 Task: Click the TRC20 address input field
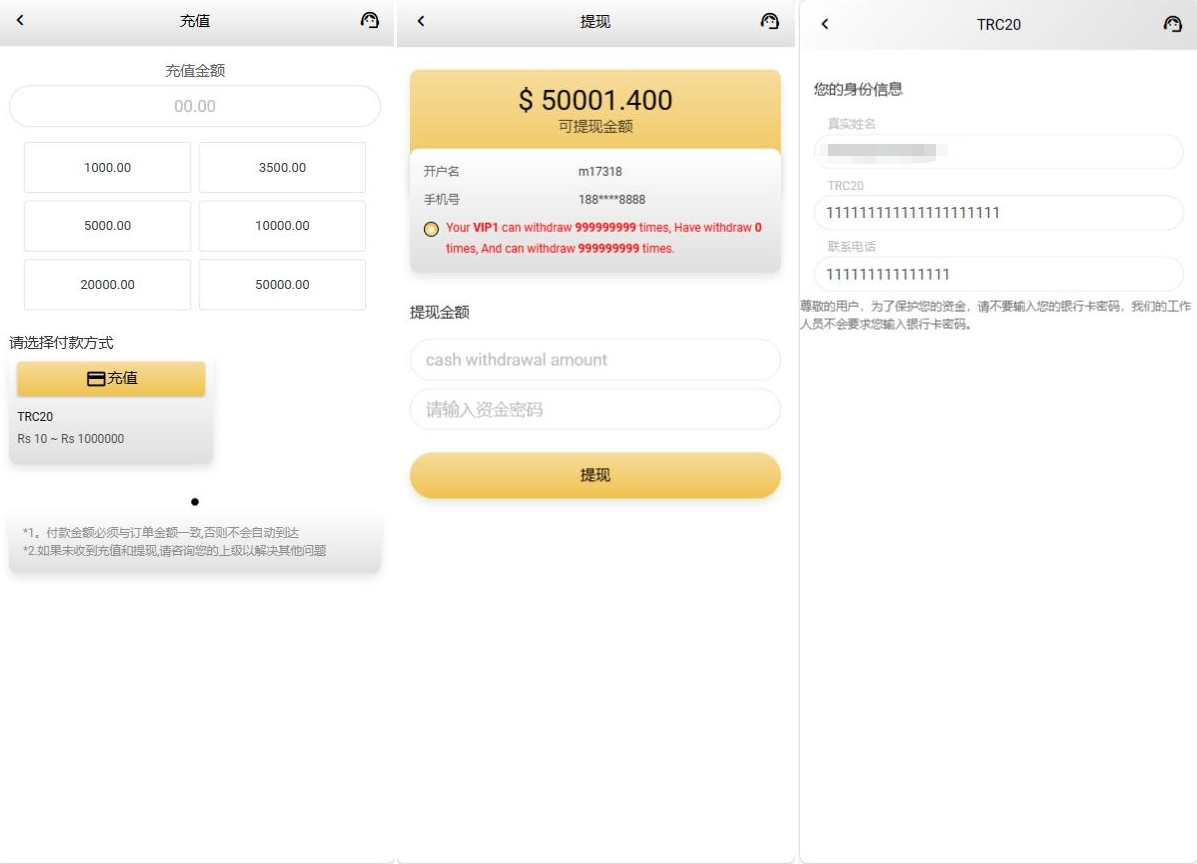pos(998,213)
